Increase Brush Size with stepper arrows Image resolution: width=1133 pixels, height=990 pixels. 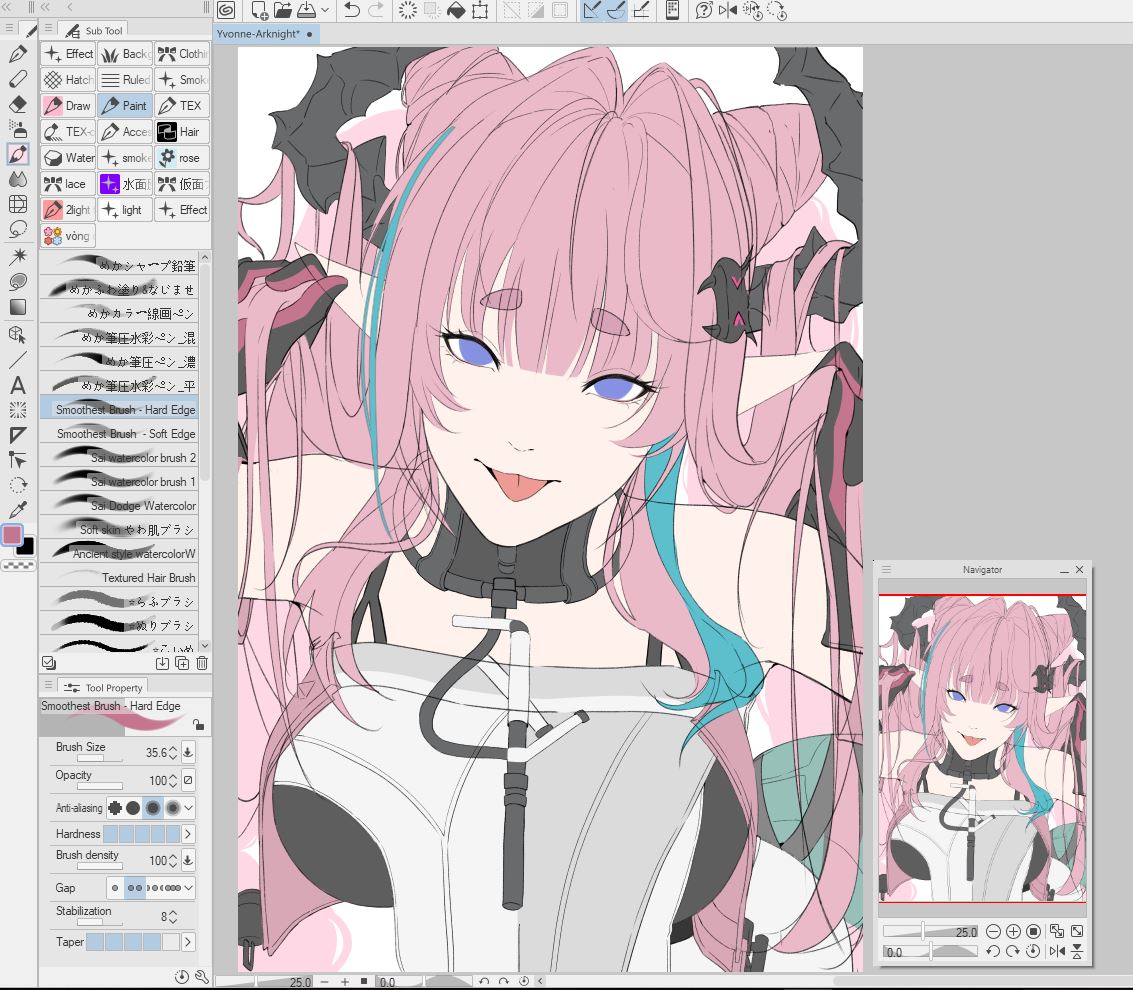173,749
